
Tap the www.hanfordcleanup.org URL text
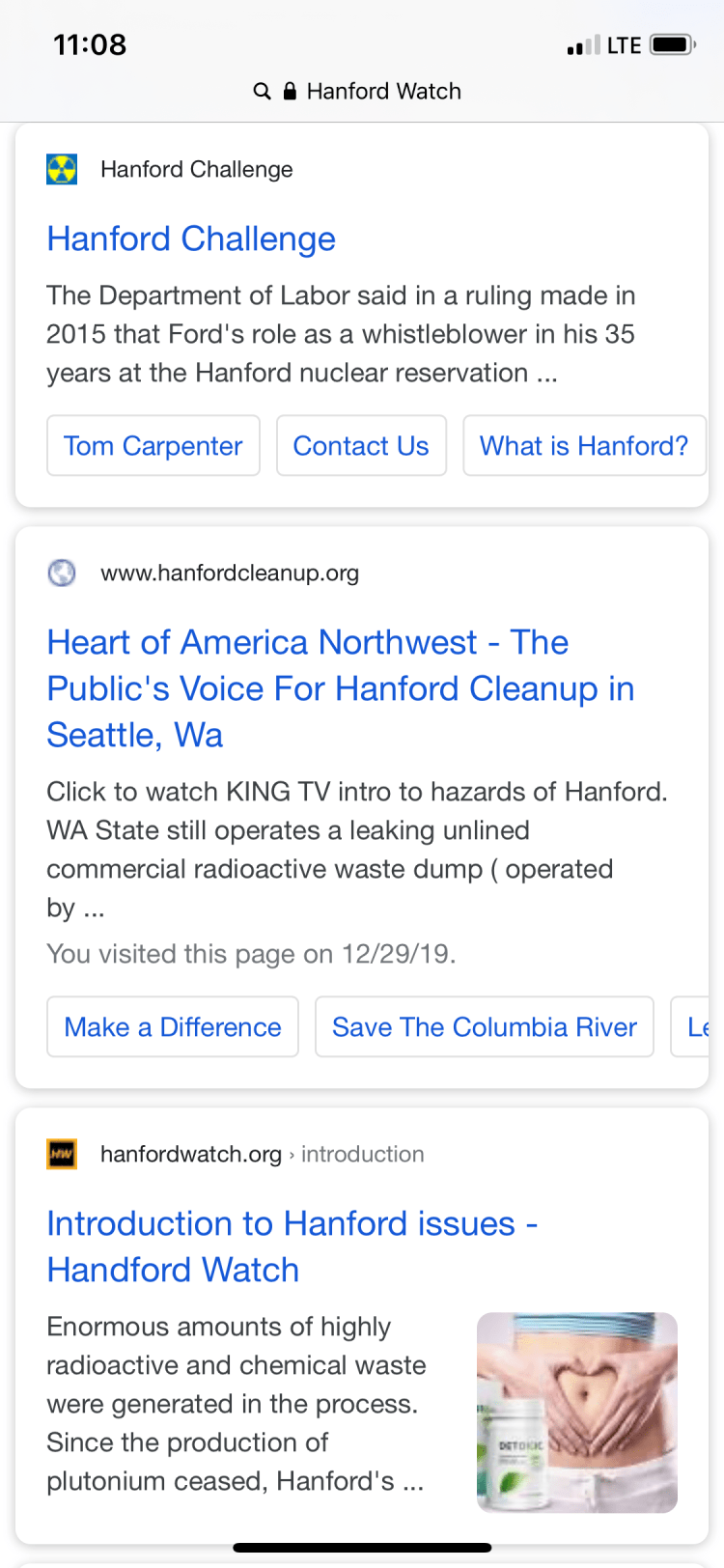click(230, 574)
